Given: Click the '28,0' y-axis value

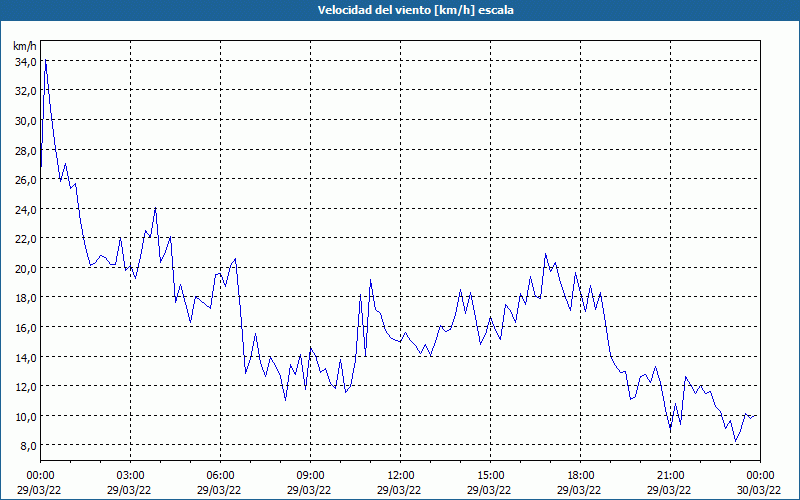Looking at the screenshot, I should tap(26, 151).
